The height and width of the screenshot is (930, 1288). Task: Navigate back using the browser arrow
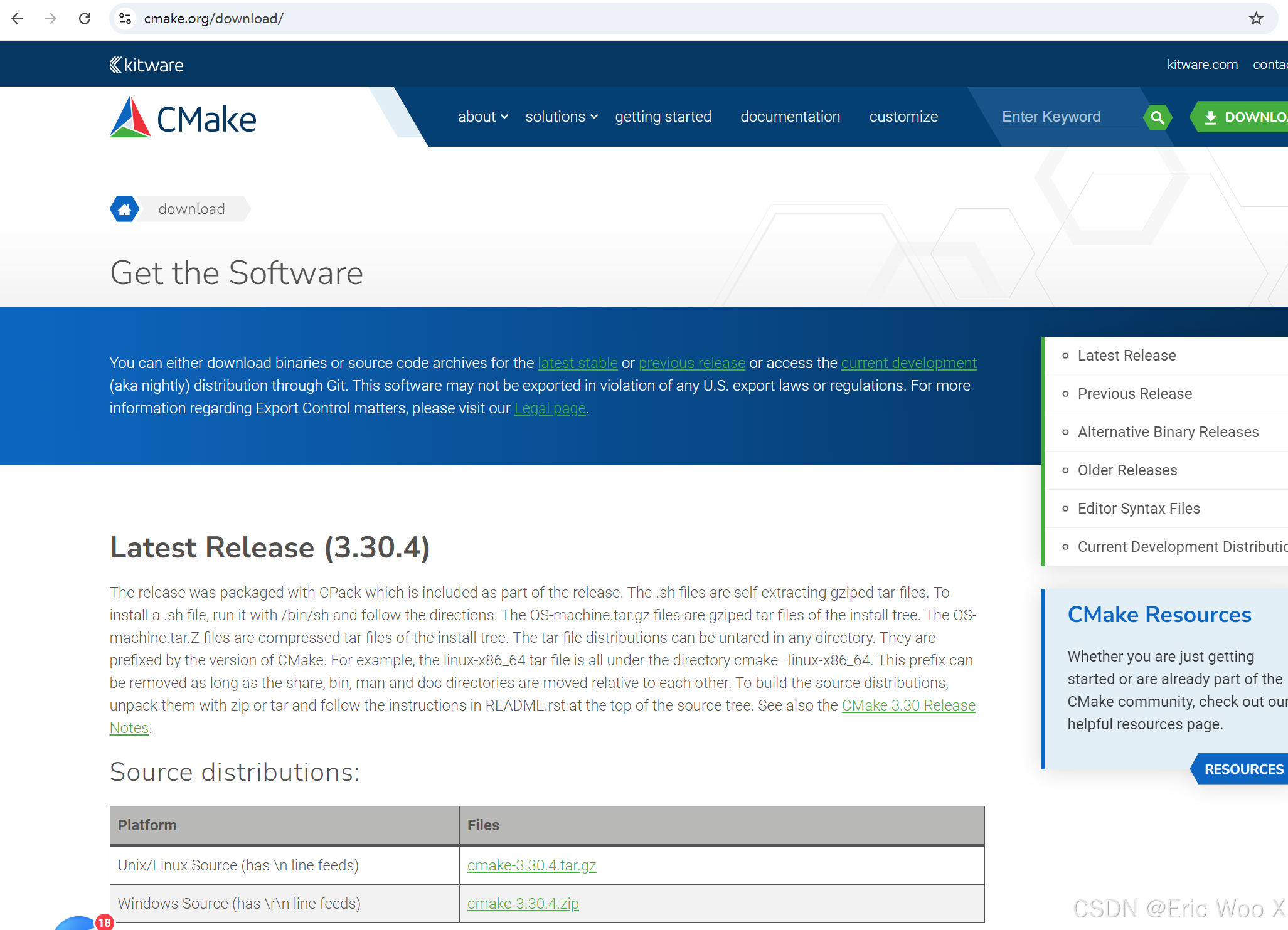coord(17,18)
